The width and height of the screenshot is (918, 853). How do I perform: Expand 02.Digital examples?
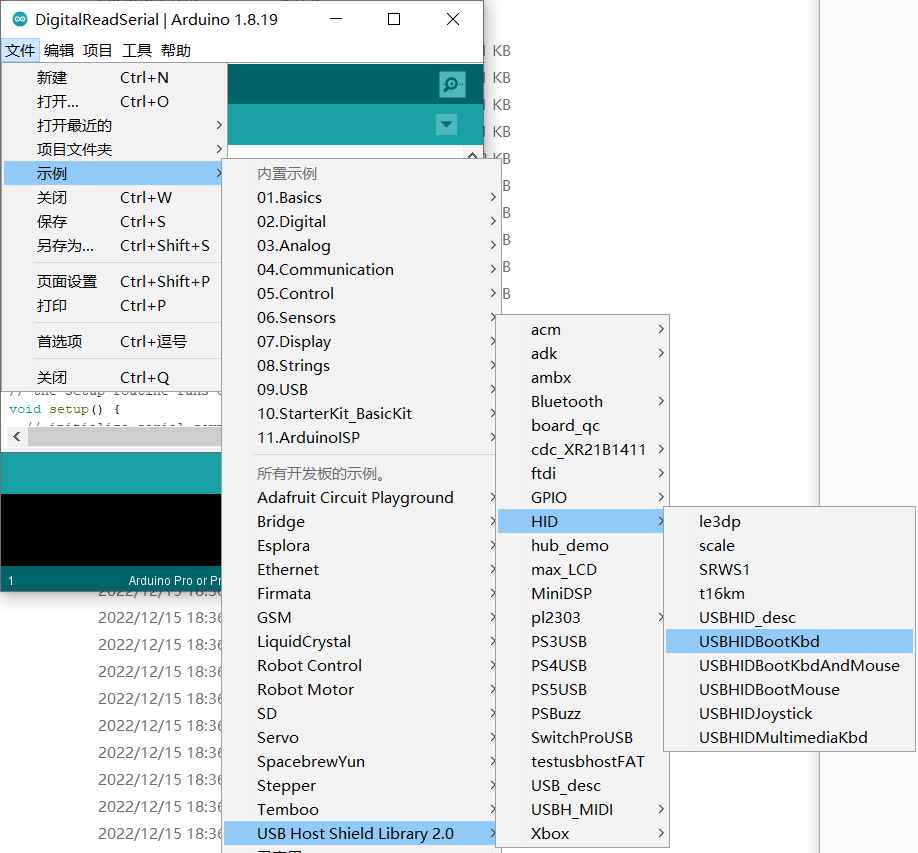click(x=361, y=222)
